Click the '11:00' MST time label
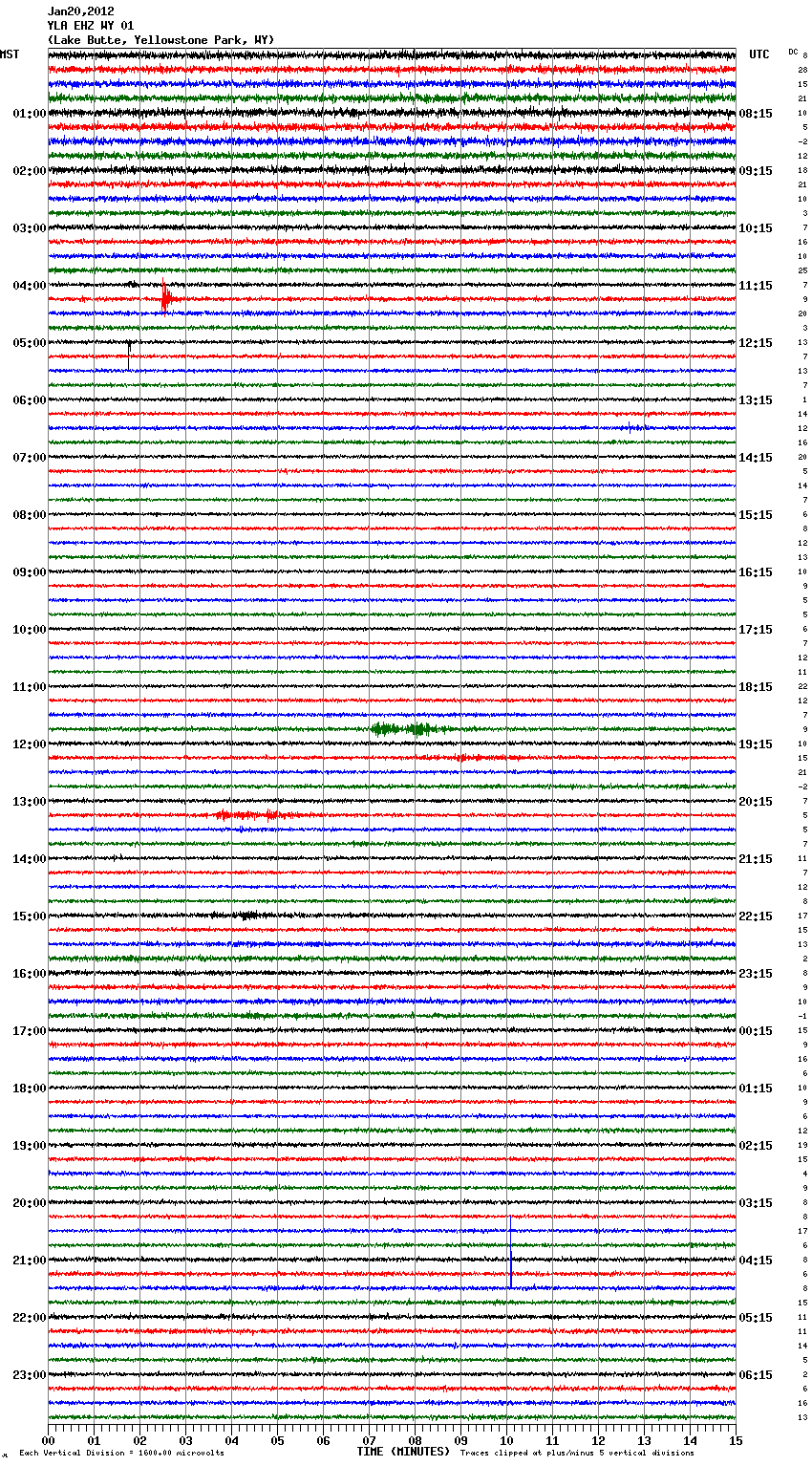812x1466 pixels. [x=30, y=687]
